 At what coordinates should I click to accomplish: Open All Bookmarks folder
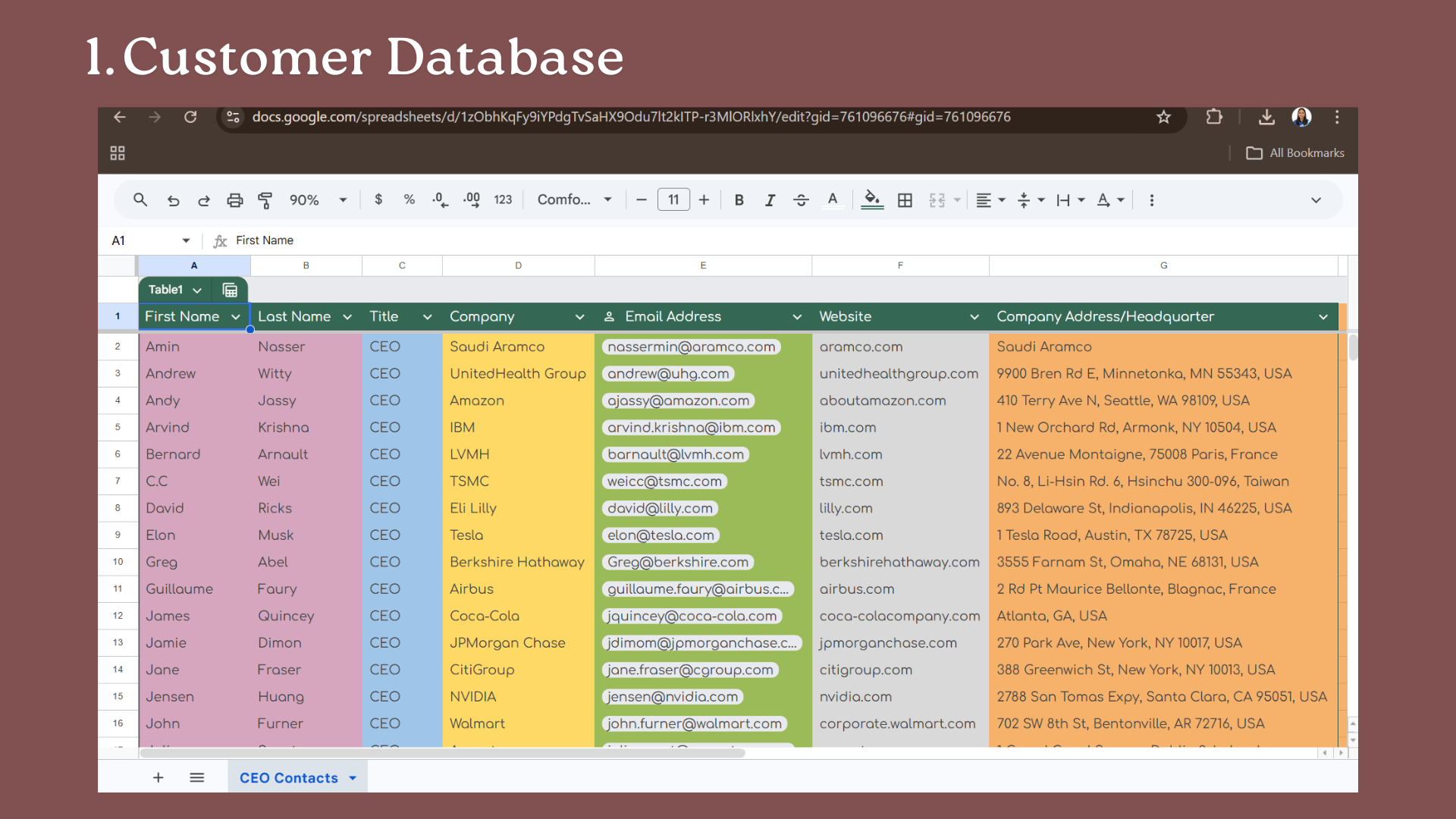(1295, 153)
